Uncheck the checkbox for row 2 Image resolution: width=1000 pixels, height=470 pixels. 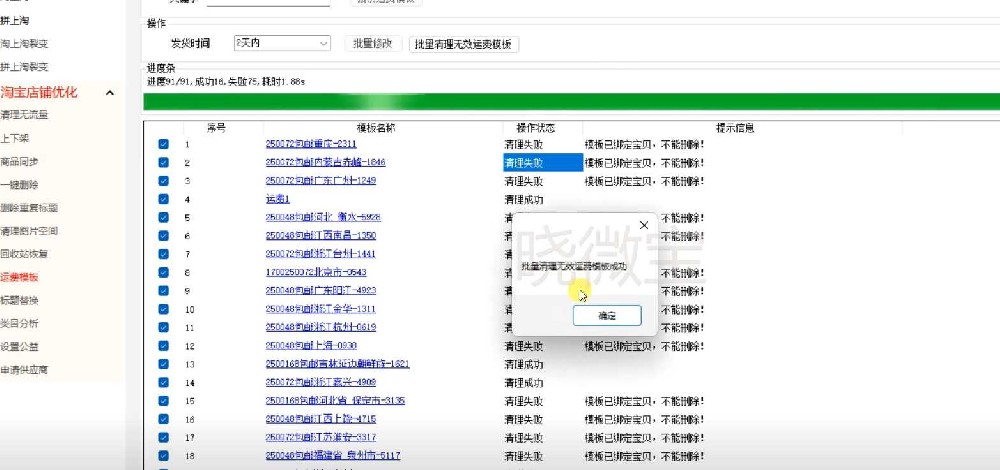click(163, 163)
